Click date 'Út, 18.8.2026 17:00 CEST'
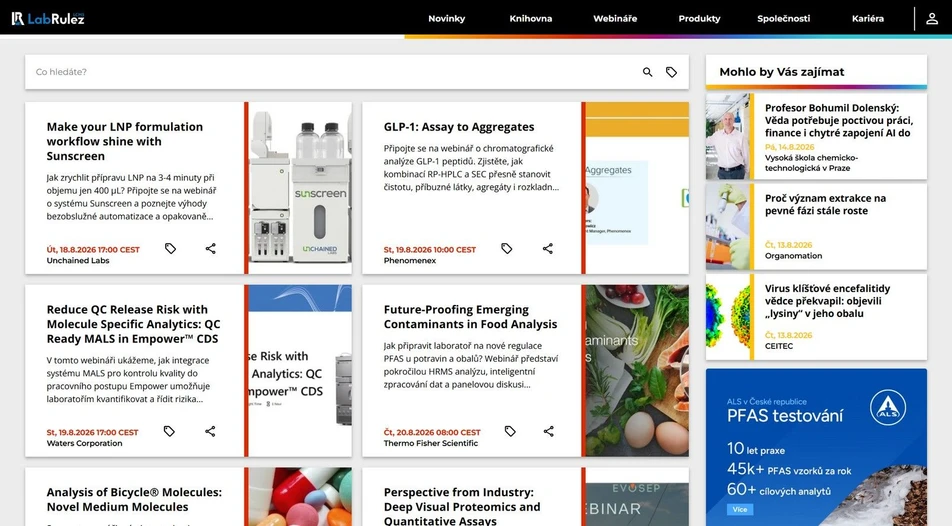Screen dimensions: 952x526 click(93, 250)
